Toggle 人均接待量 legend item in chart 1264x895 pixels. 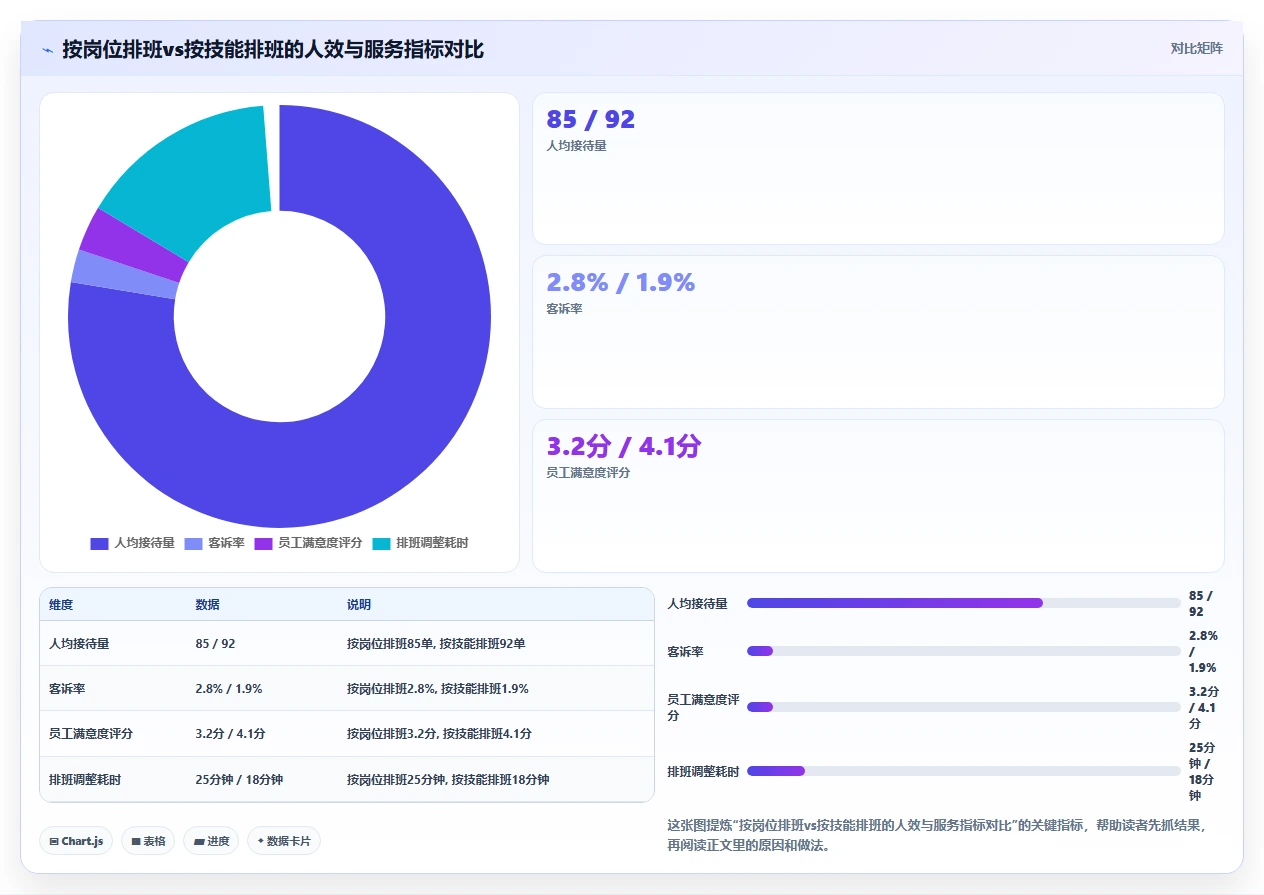coord(132,543)
